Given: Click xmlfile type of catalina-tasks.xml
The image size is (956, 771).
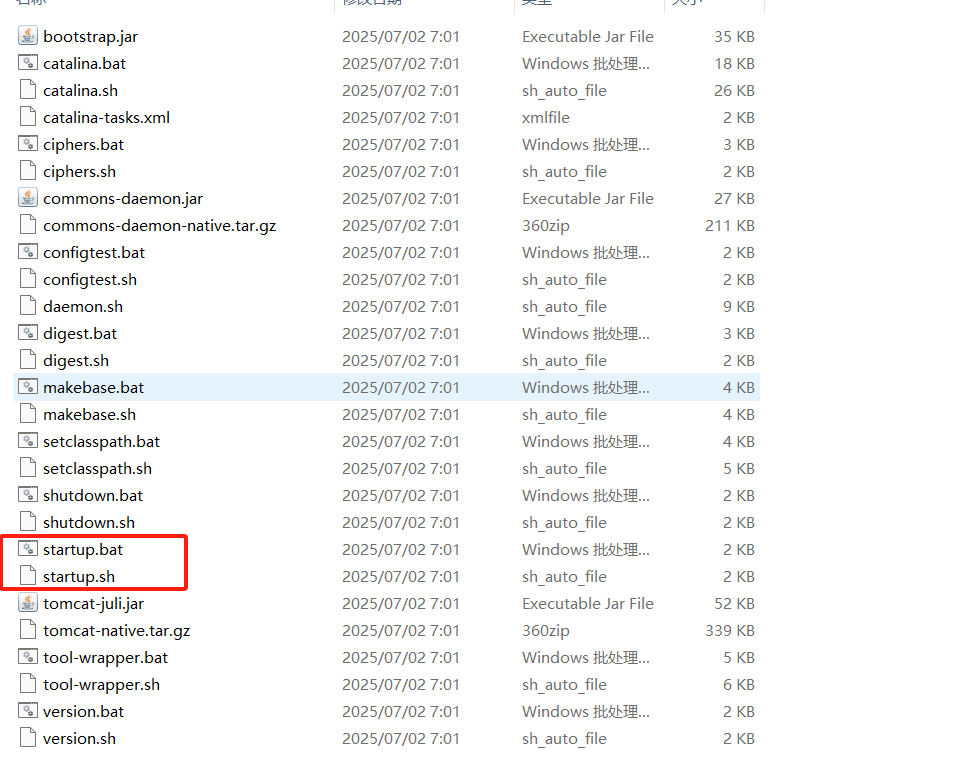Looking at the screenshot, I should coord(546,118).
